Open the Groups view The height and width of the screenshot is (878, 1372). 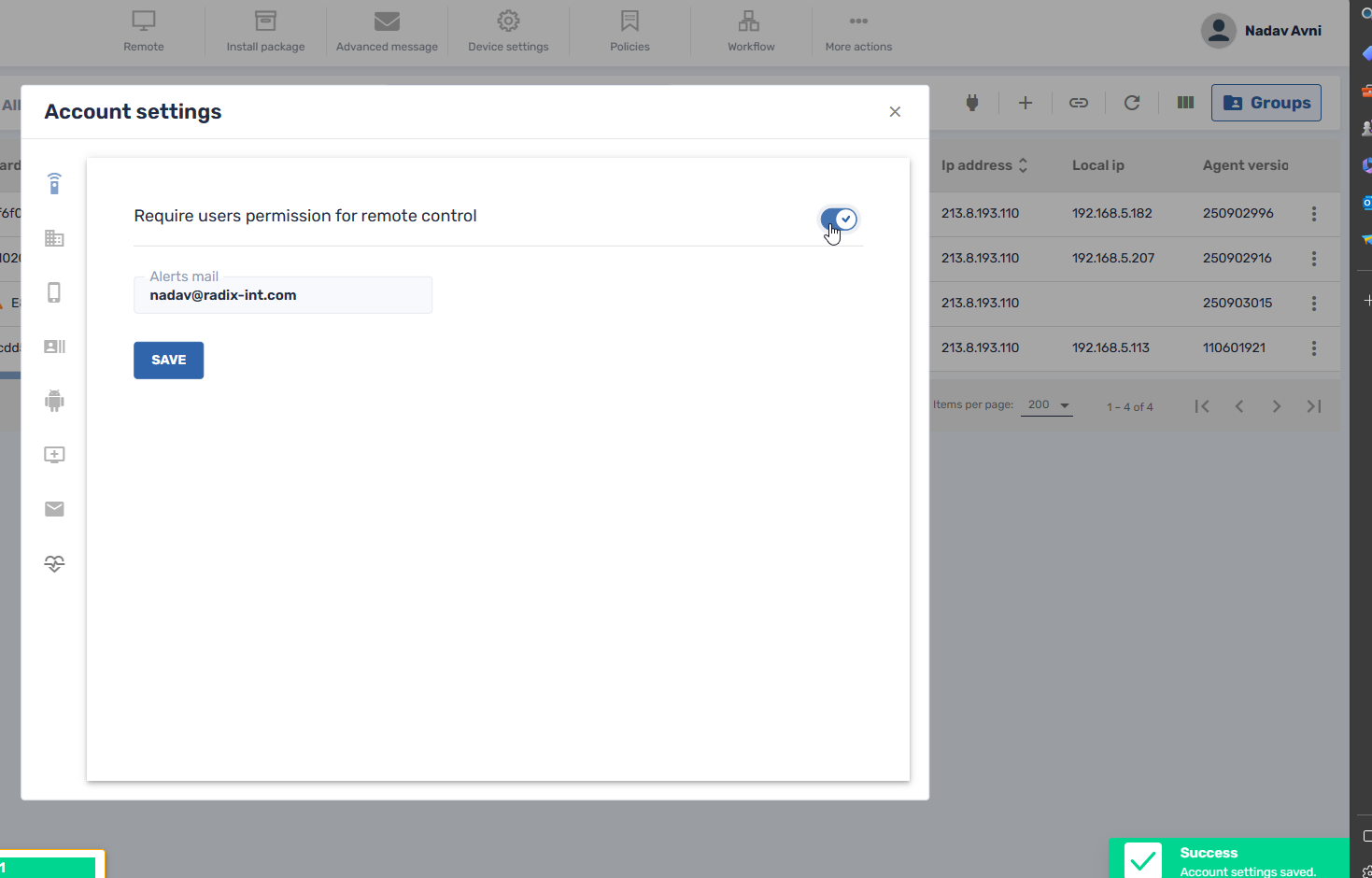(x=1266, y=103)
